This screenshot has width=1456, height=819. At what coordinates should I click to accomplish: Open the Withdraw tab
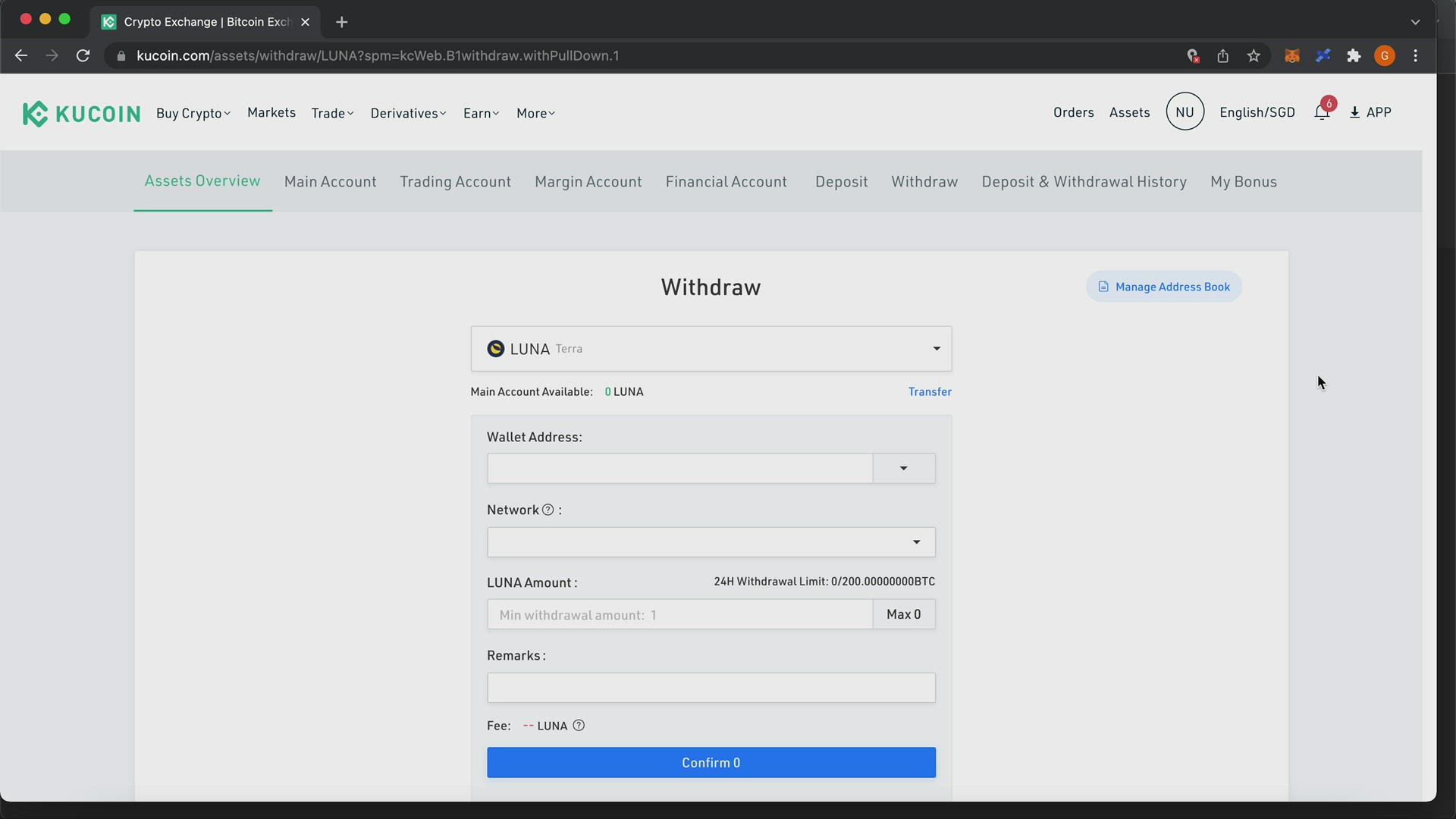tap(924, 182)
